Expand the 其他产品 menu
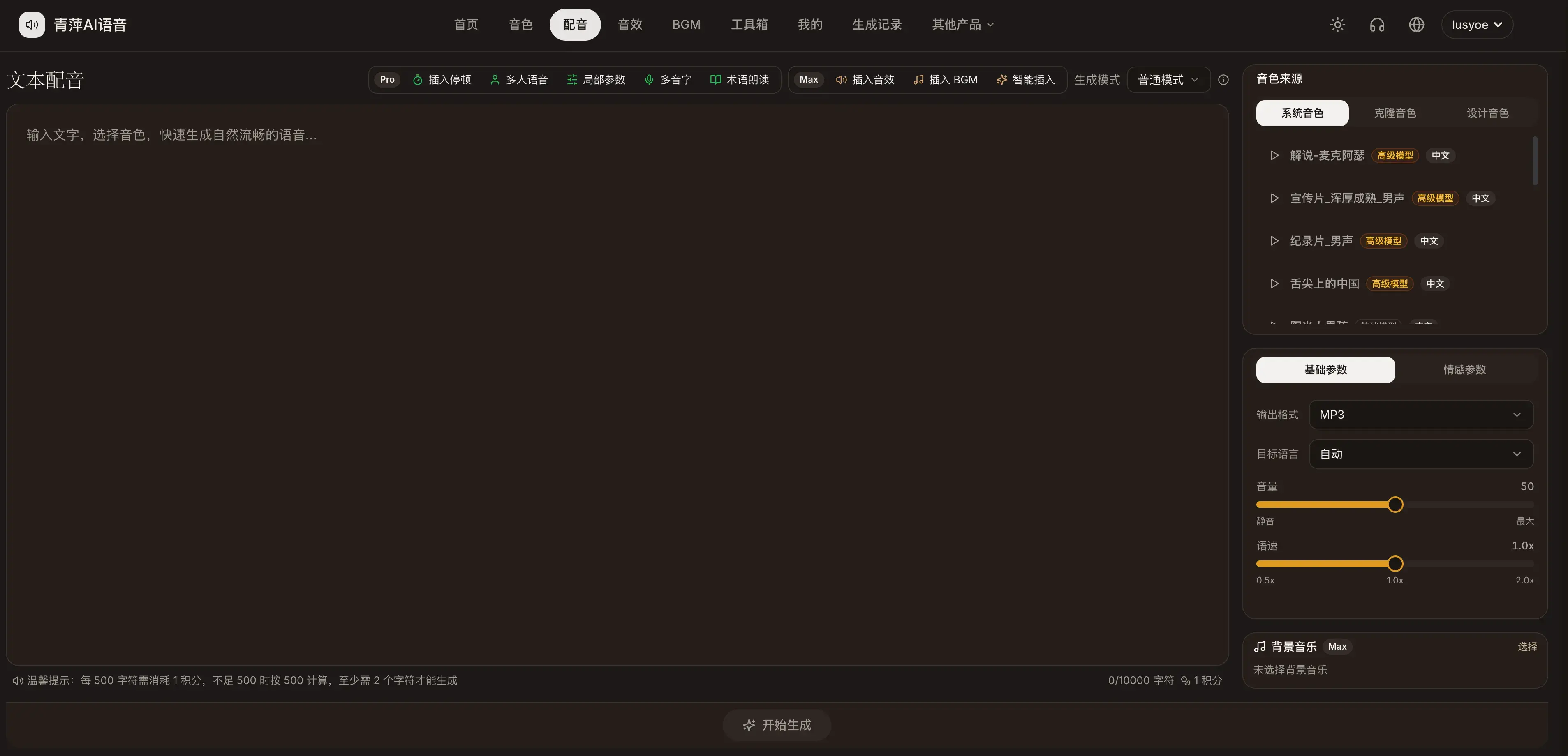Viewport: 1568px width, 756px height. click(x=962, y=24)
